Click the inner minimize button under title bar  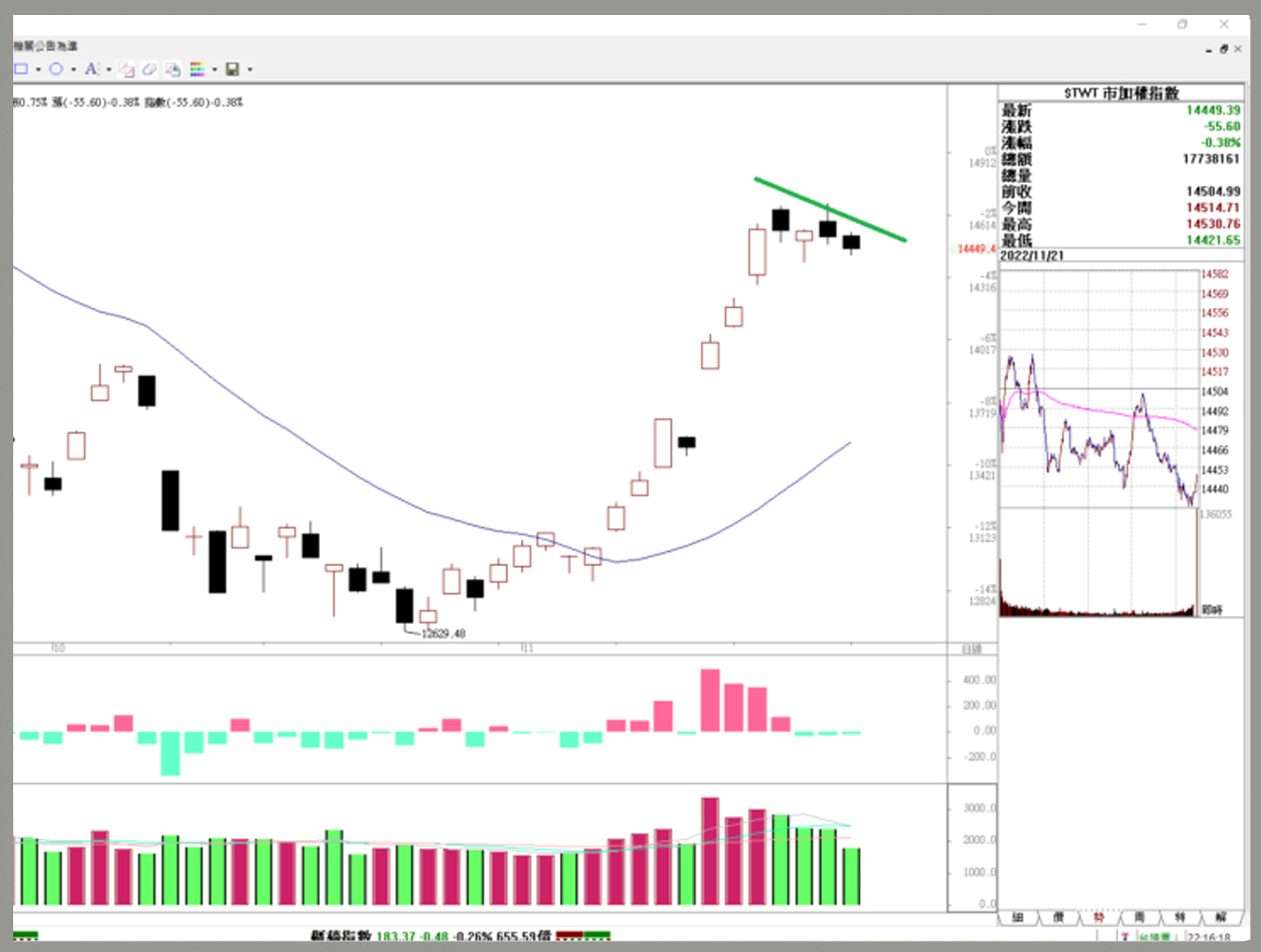(1208, 50)
